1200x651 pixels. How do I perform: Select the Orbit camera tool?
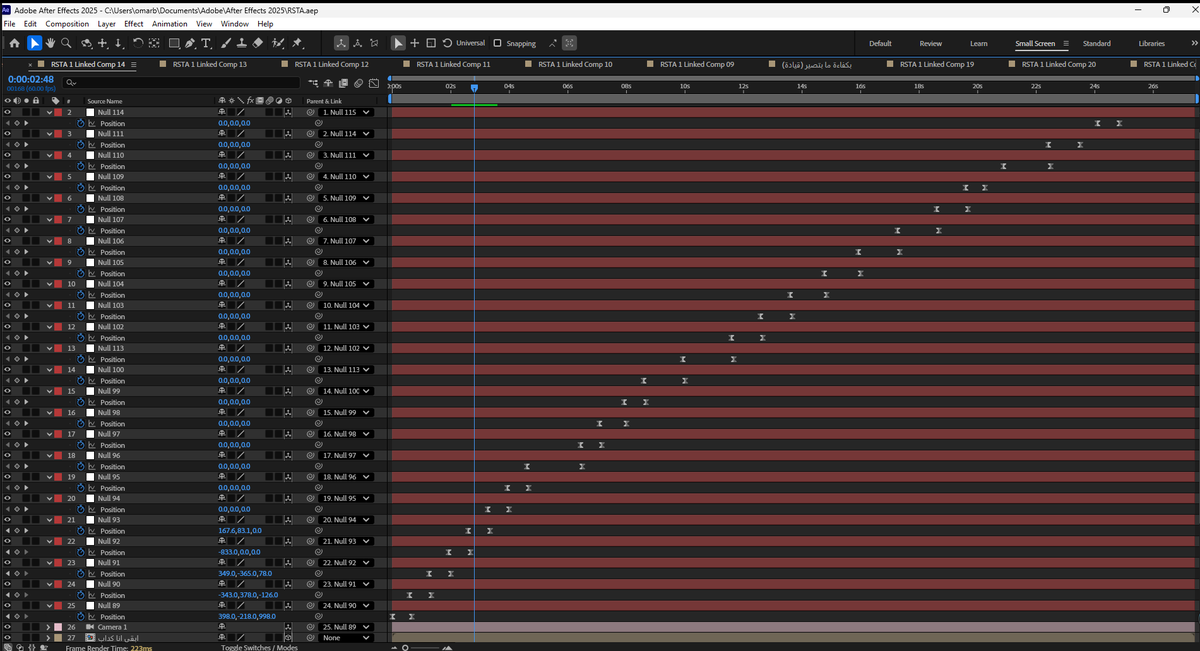click(87, 43)
